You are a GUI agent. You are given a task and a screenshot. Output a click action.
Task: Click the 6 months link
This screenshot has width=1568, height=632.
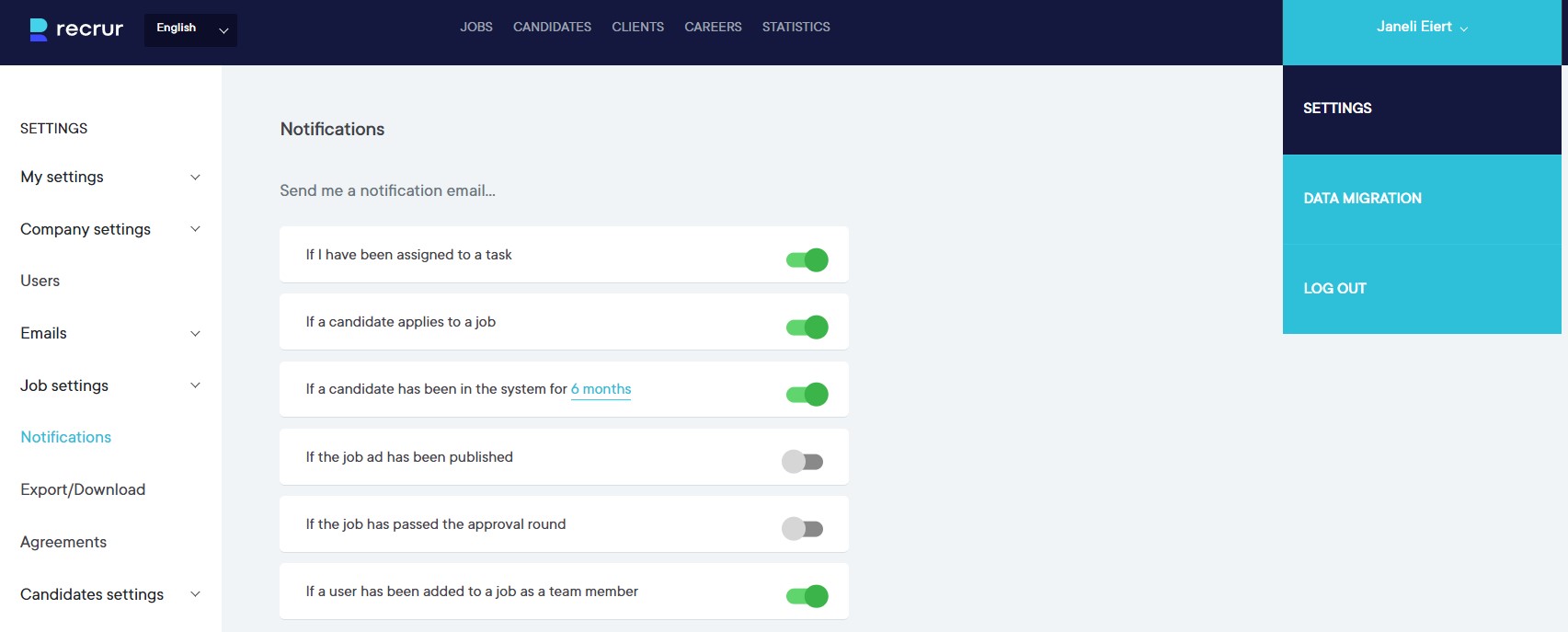[x=601, y=389]
